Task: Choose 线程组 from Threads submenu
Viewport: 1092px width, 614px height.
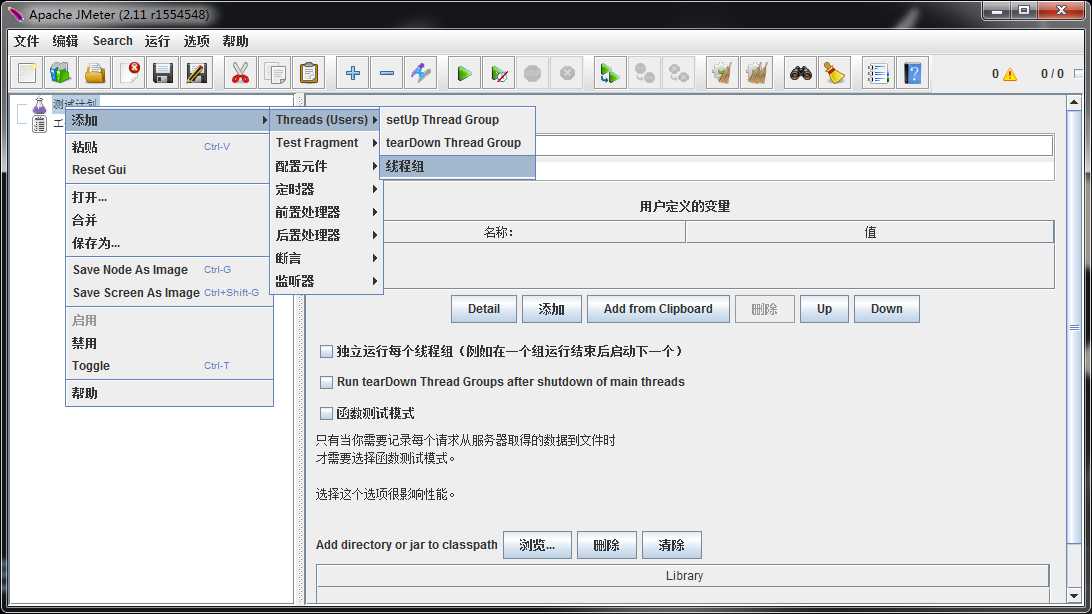Action: [x=458, y=166]
